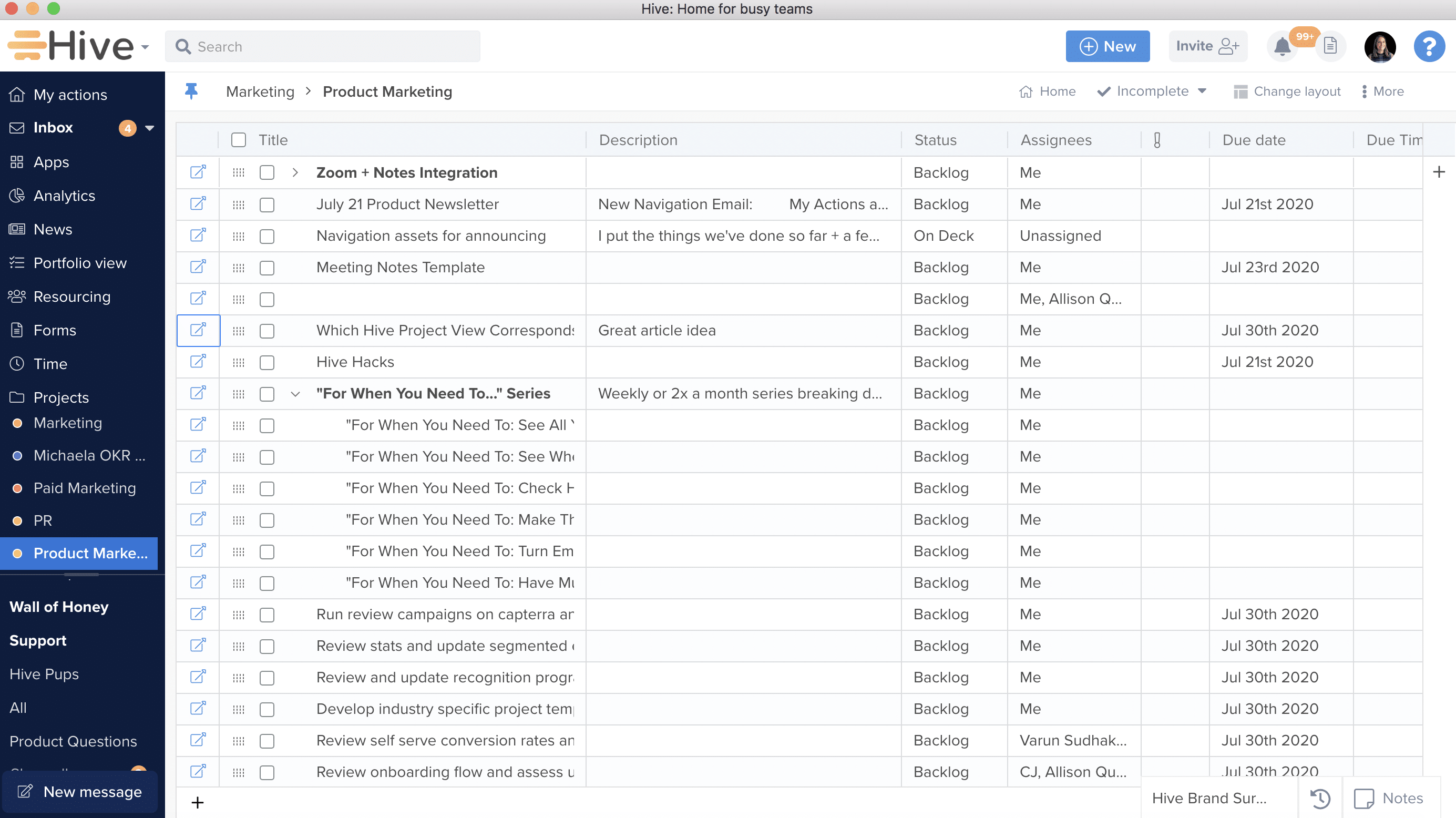Open the Incomplete filter dropdown

click(1152, 91)
